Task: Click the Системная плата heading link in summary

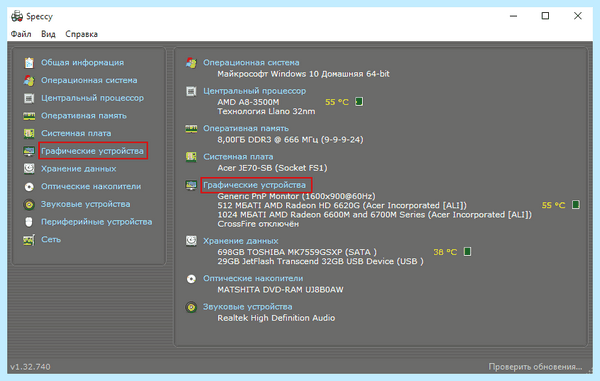Action: click(238, 157)
